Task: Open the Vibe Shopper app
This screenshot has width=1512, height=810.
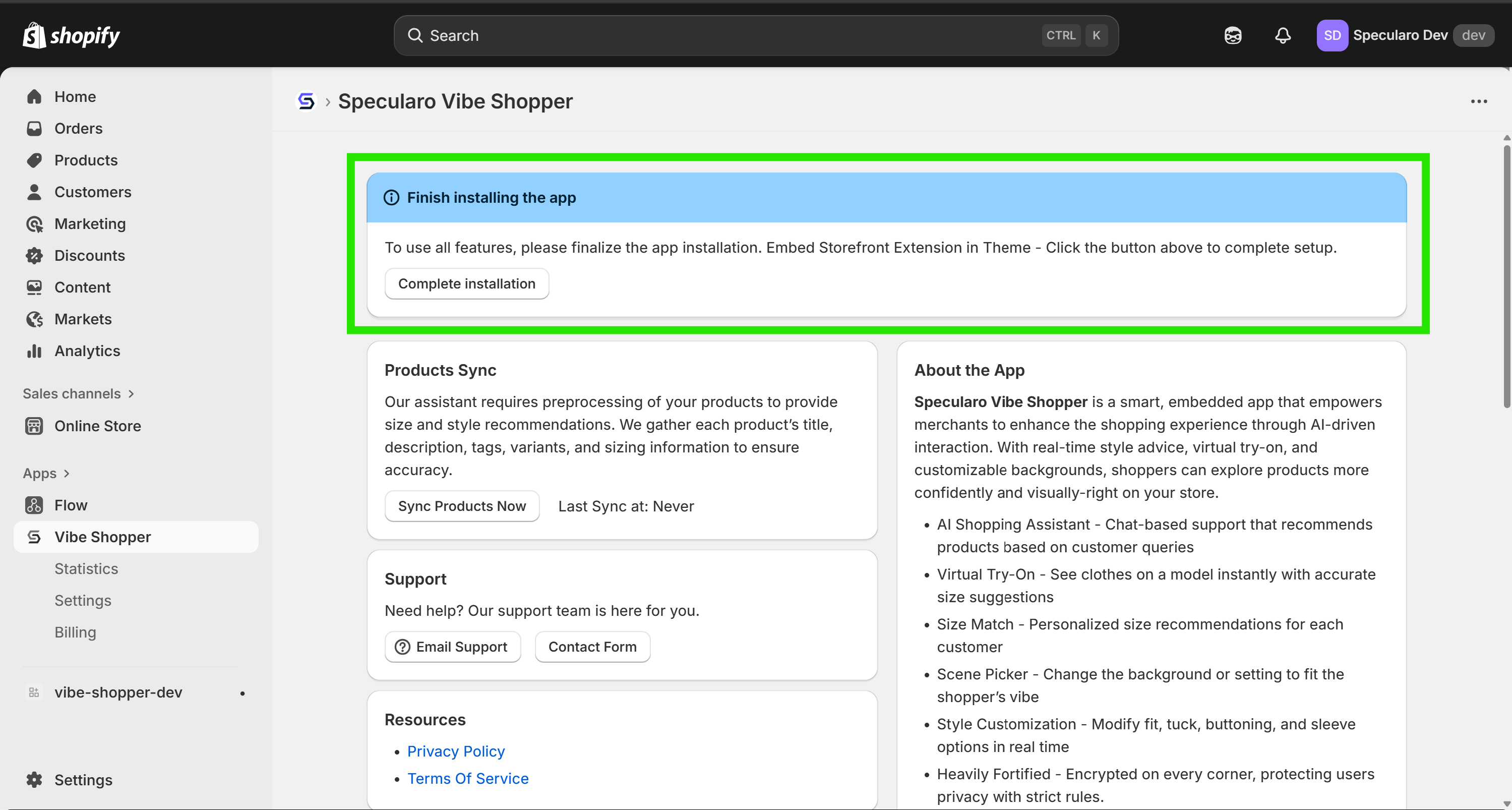Action: tap(103, 536)
